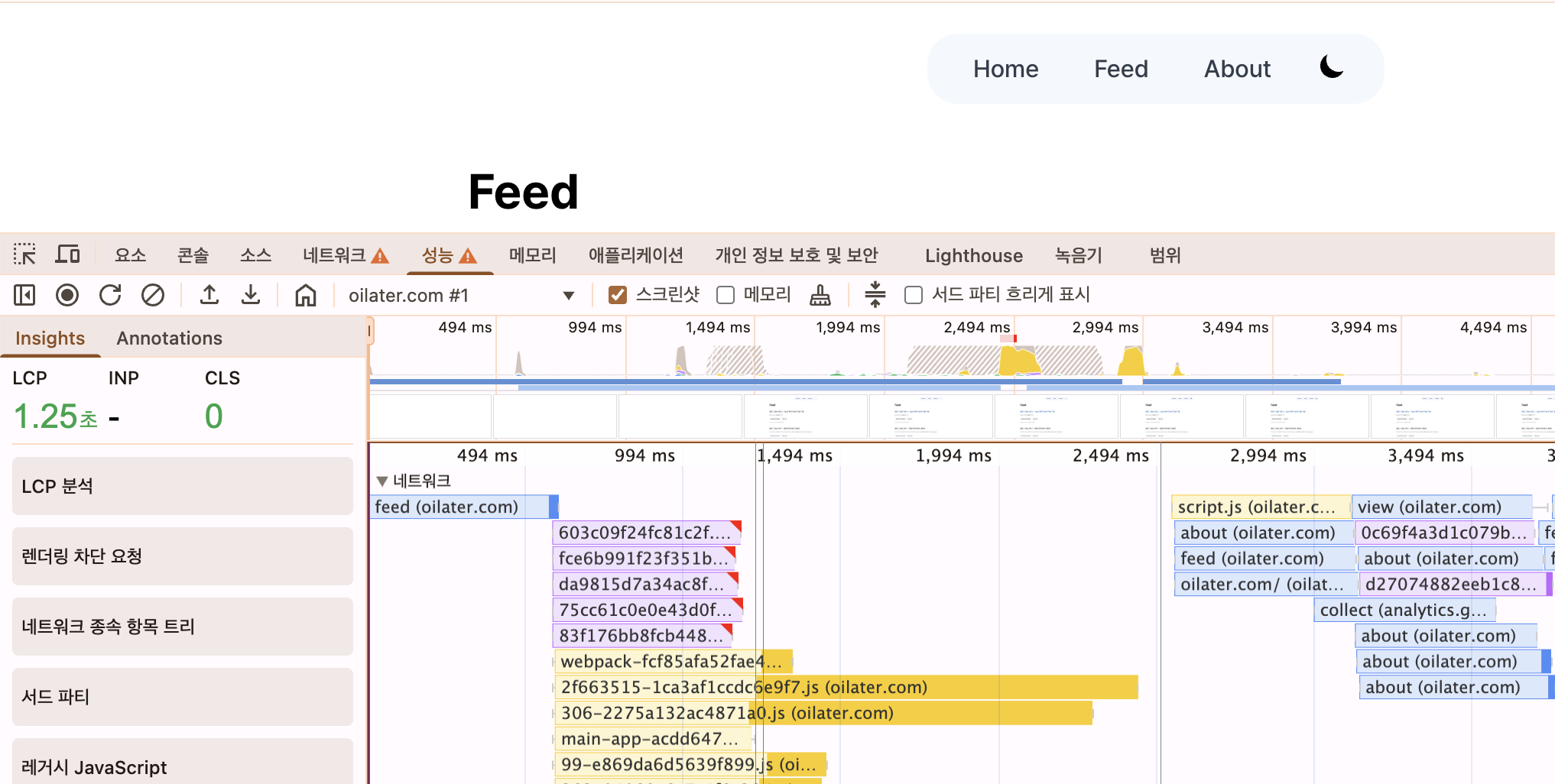1555x784 pixels.
Task: Select the 2f663515-1ca3af1ccdc6e9f7.js request
Action: pyautogui.click(x=846, y=688)
